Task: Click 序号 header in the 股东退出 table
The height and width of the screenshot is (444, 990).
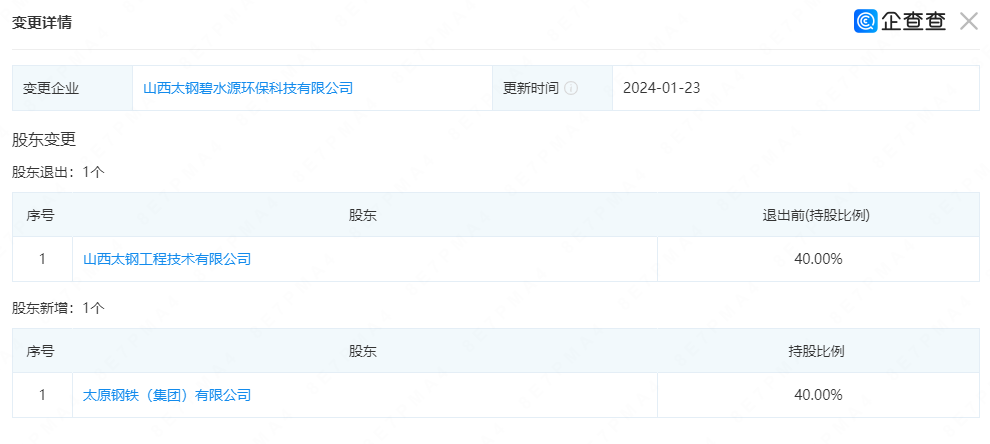Action: (x=41, y=215)
